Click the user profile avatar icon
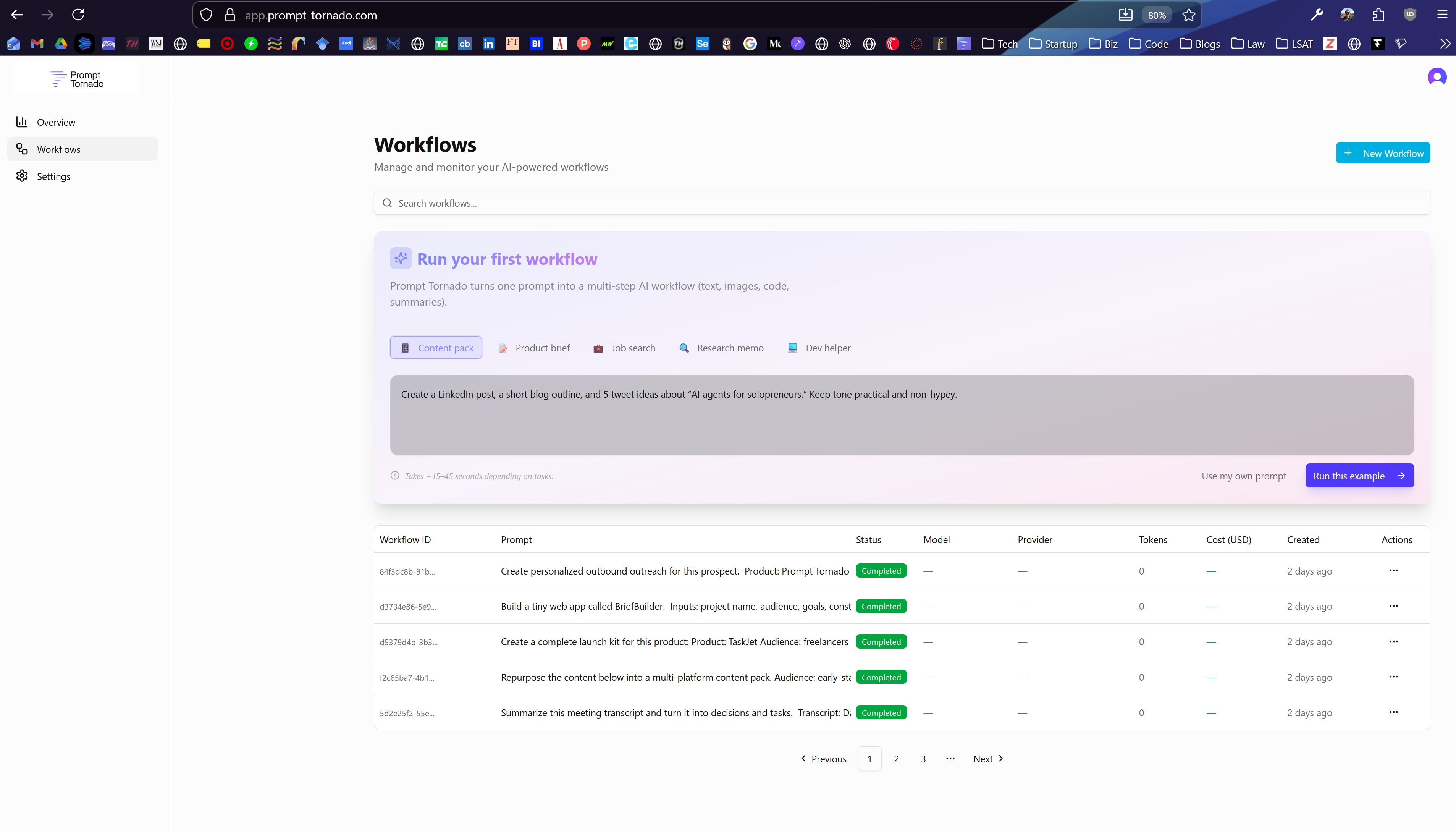The height and width of the screenshot is (832, 1456). click(1437, 76)
